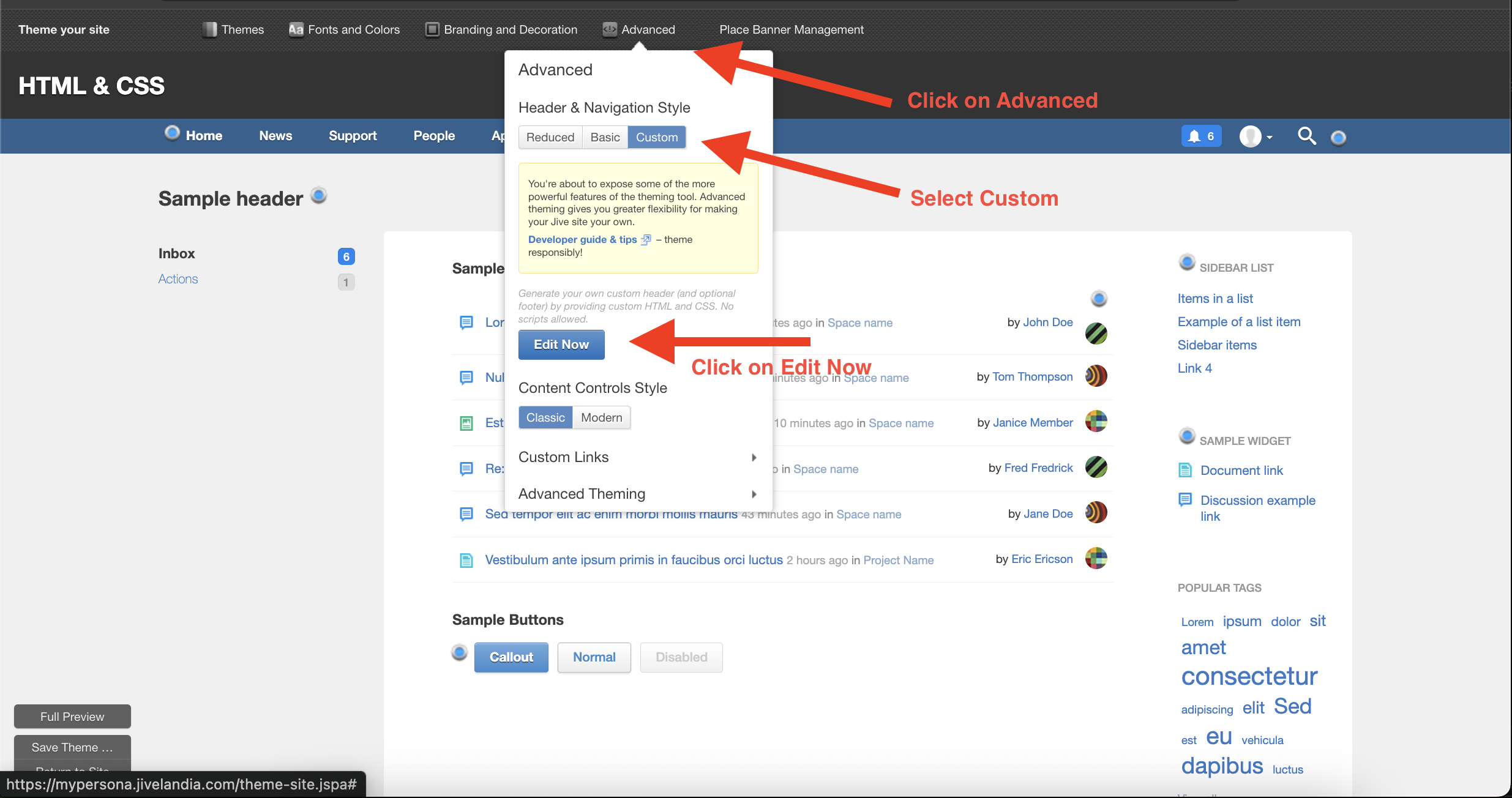Click the Full Preview button
Image resolution: width=1512 pixels, height=798 pixels.
coord(72,717)
